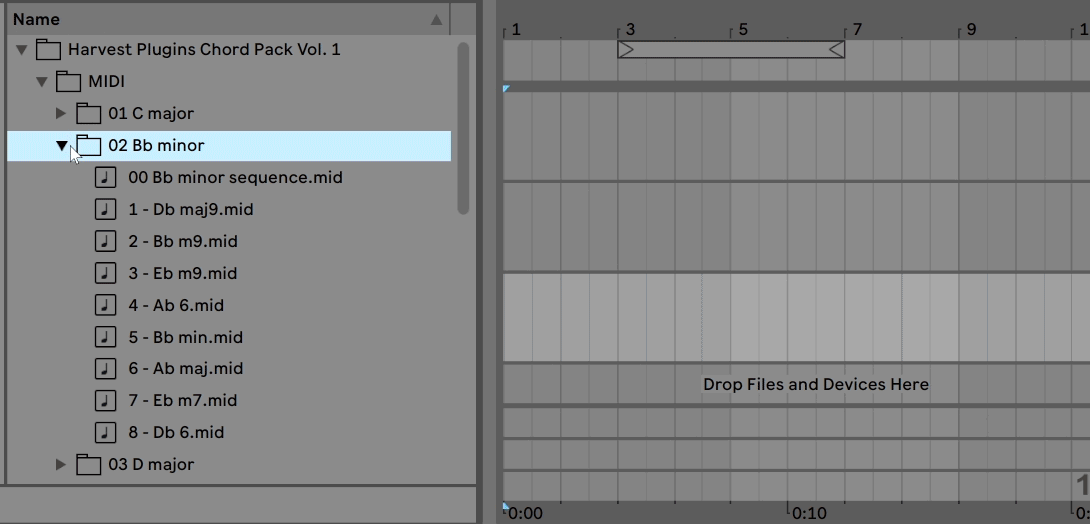Select 6 - Ab maj.mid file
Viewport: 1090px width, 524px height.
pos(185,368)
